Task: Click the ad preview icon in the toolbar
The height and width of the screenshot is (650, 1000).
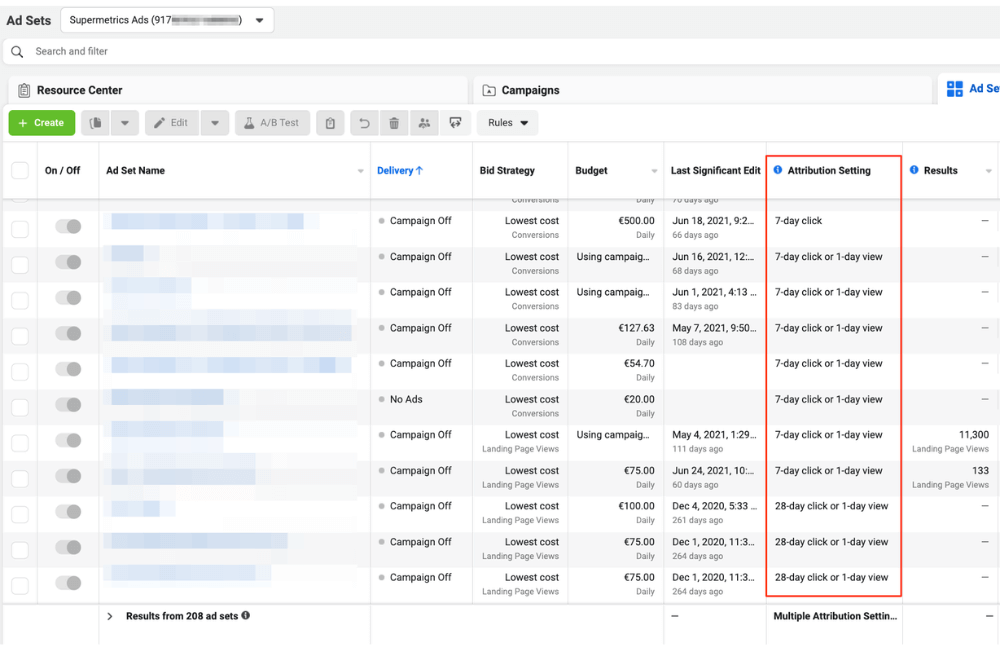Action: [456, 122]
